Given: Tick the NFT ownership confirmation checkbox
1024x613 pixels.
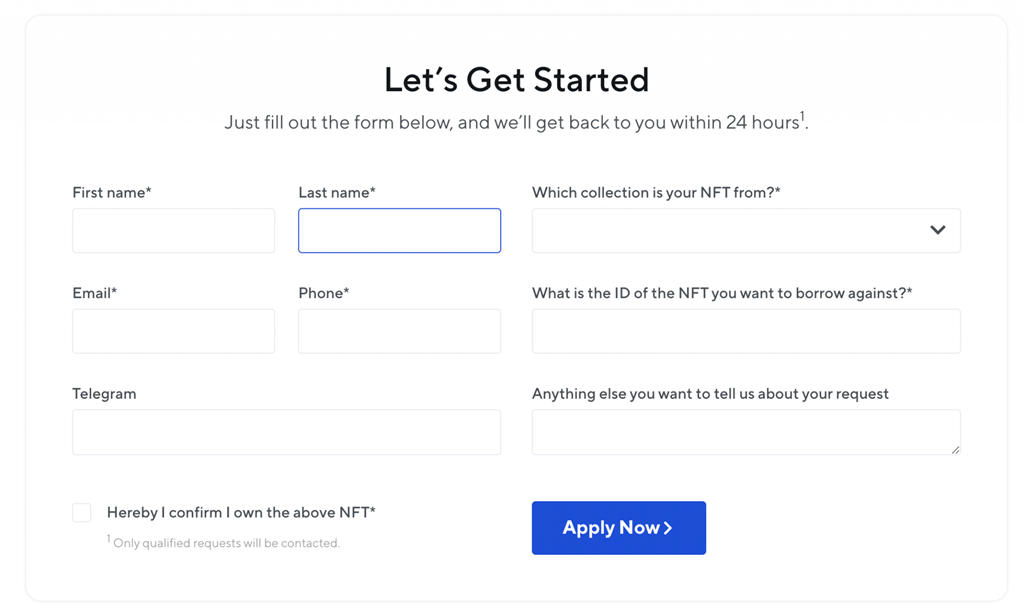Looking at the screenshot, I should [82, 512].
